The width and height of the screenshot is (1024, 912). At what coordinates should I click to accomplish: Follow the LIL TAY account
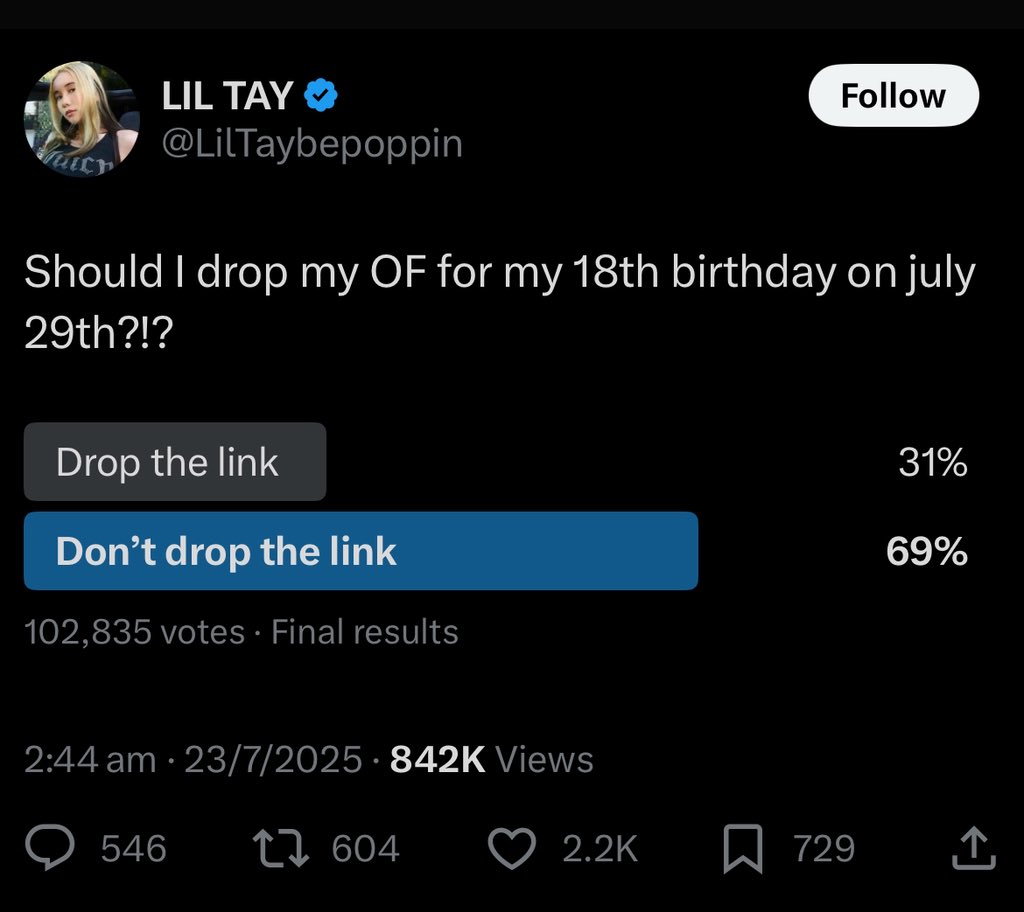[893, 95]
